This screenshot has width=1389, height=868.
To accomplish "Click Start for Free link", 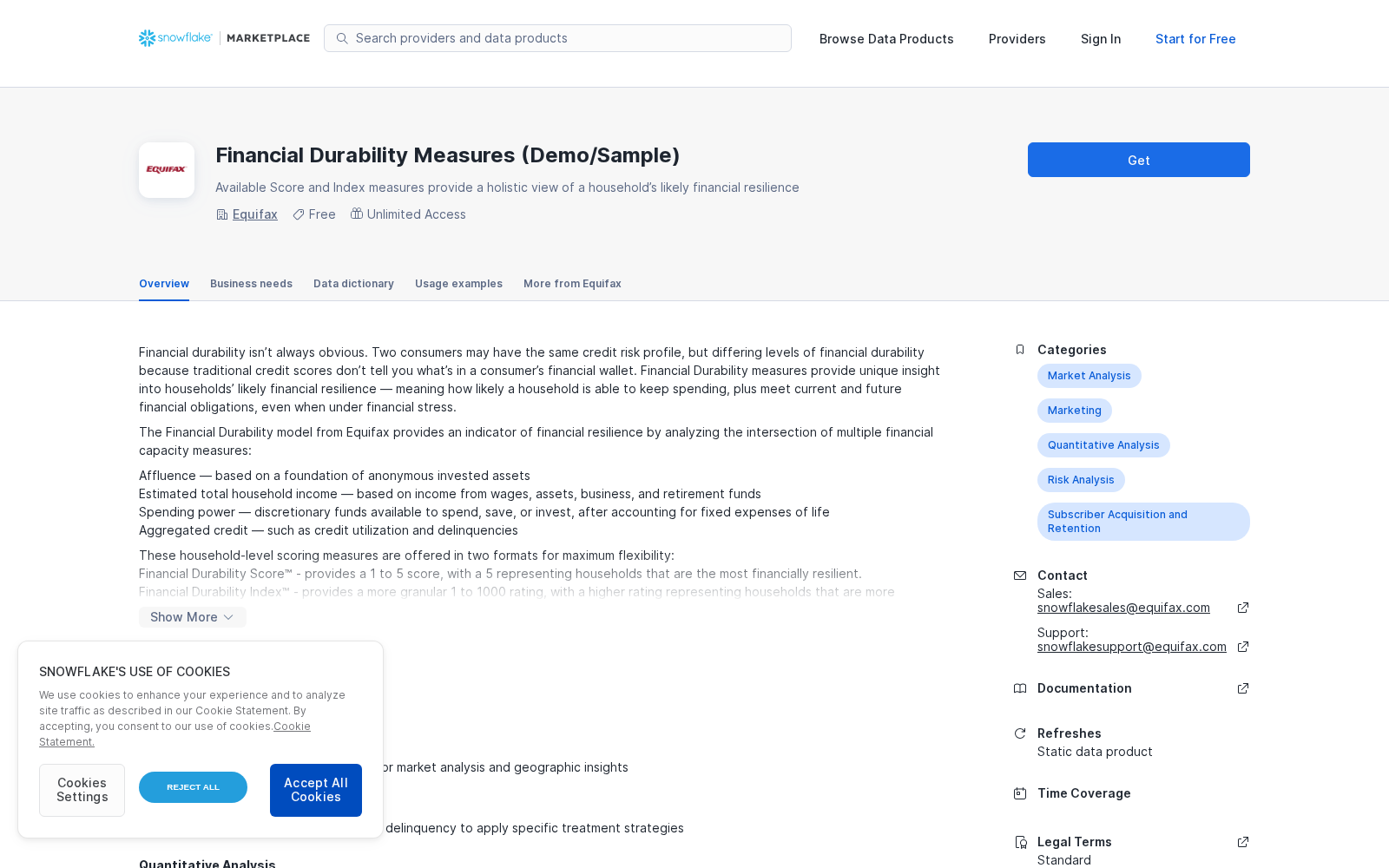I will tap(1195, 39).
